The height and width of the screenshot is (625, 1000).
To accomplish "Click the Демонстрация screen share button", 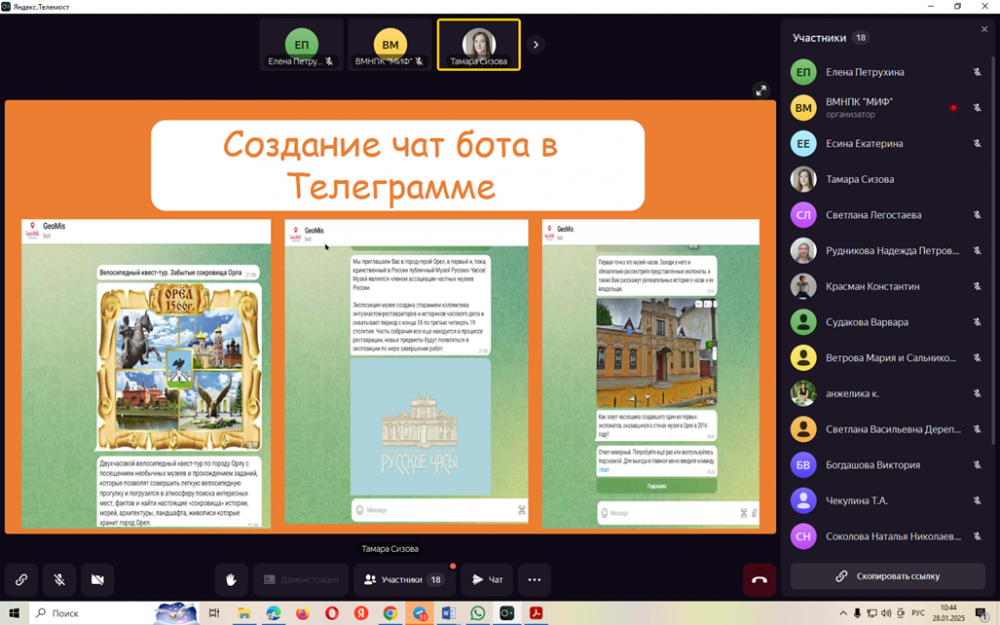I will [300, 579].
